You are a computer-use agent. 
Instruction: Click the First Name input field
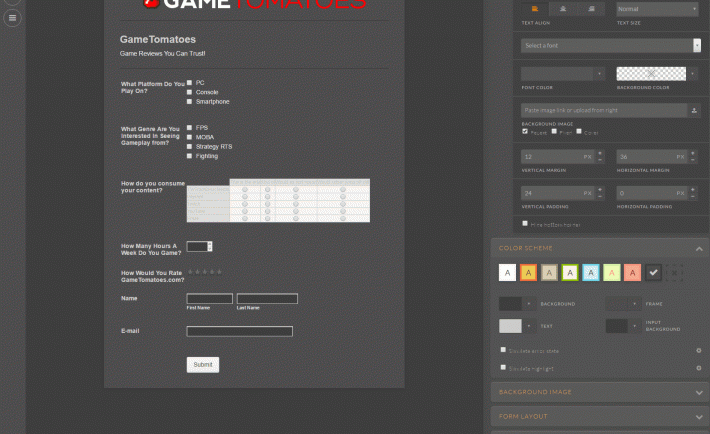[x=210, y=299]
